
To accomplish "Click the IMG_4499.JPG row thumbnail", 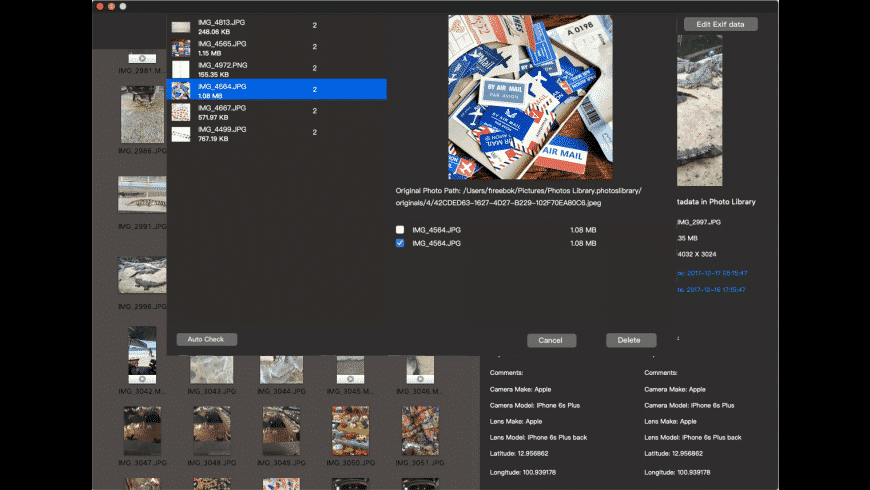I will [181, 134].
